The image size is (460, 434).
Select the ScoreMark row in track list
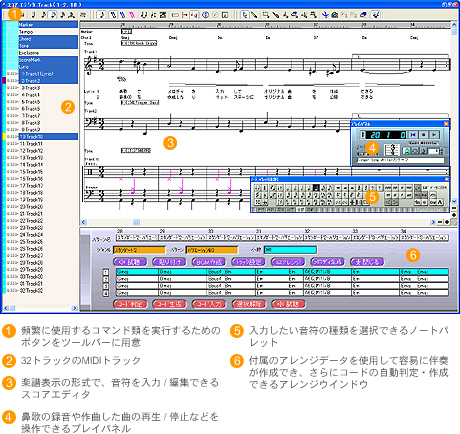[x=48, y=60]
